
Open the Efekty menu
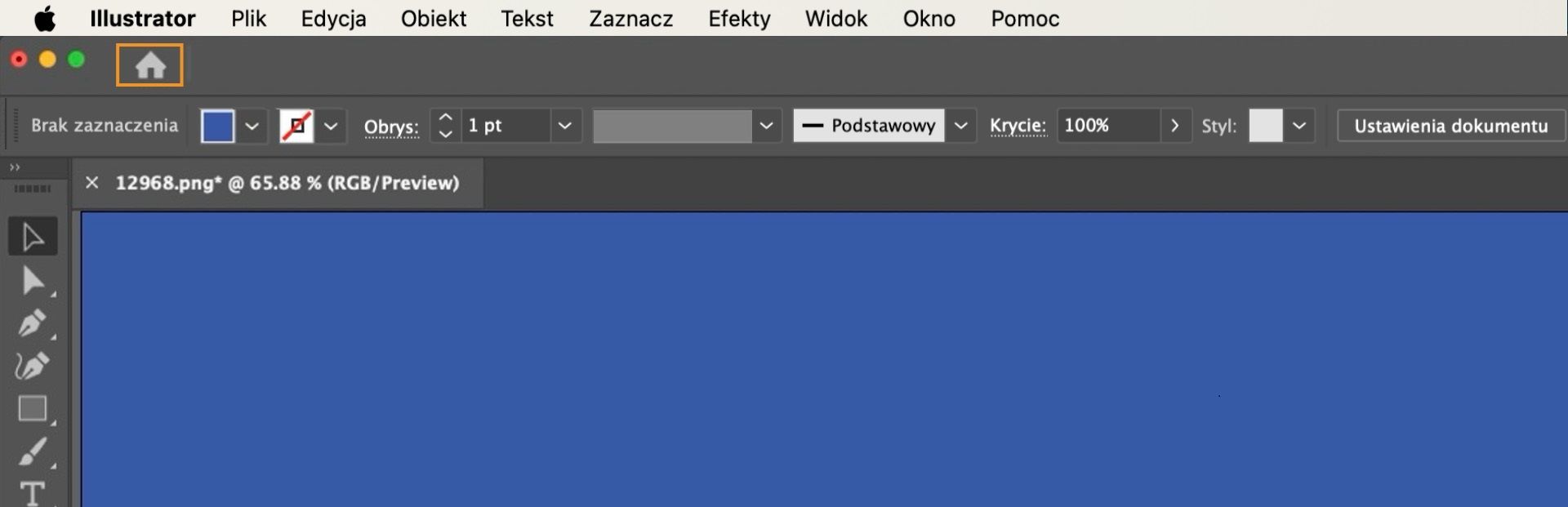tap(738, 18)
